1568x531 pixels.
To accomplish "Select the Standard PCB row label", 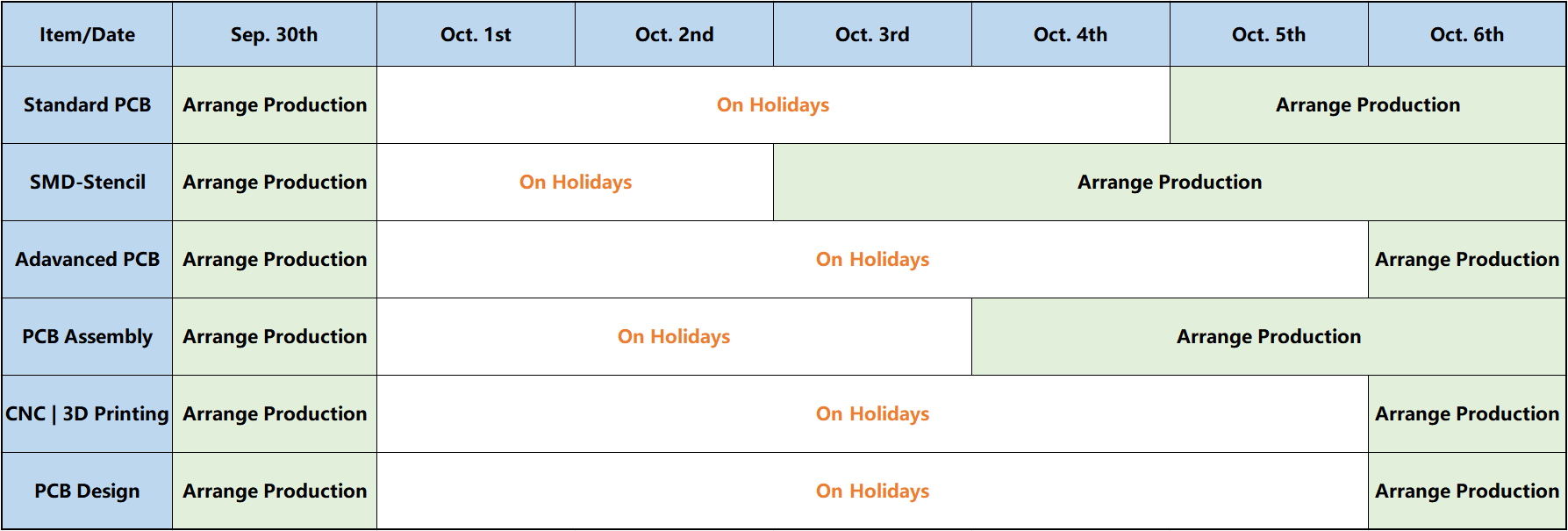I will [x=87, y=104].
